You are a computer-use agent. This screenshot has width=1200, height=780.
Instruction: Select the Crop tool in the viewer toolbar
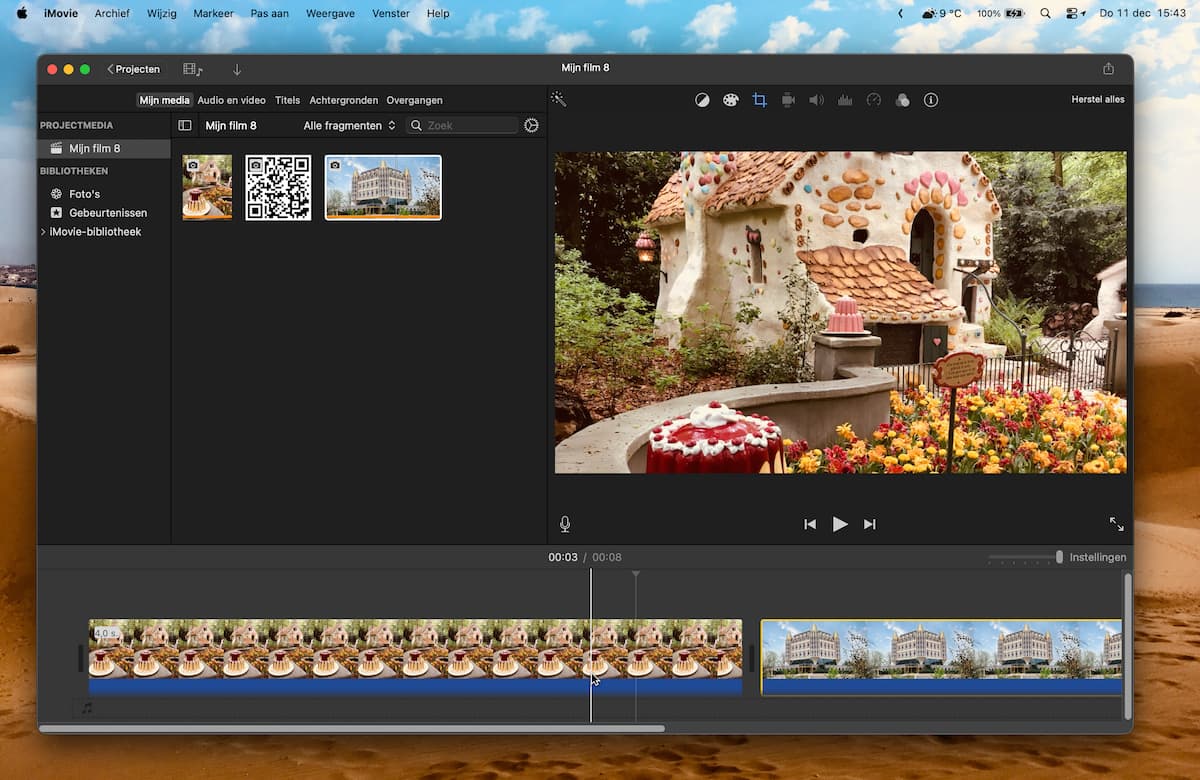(760, 99)
